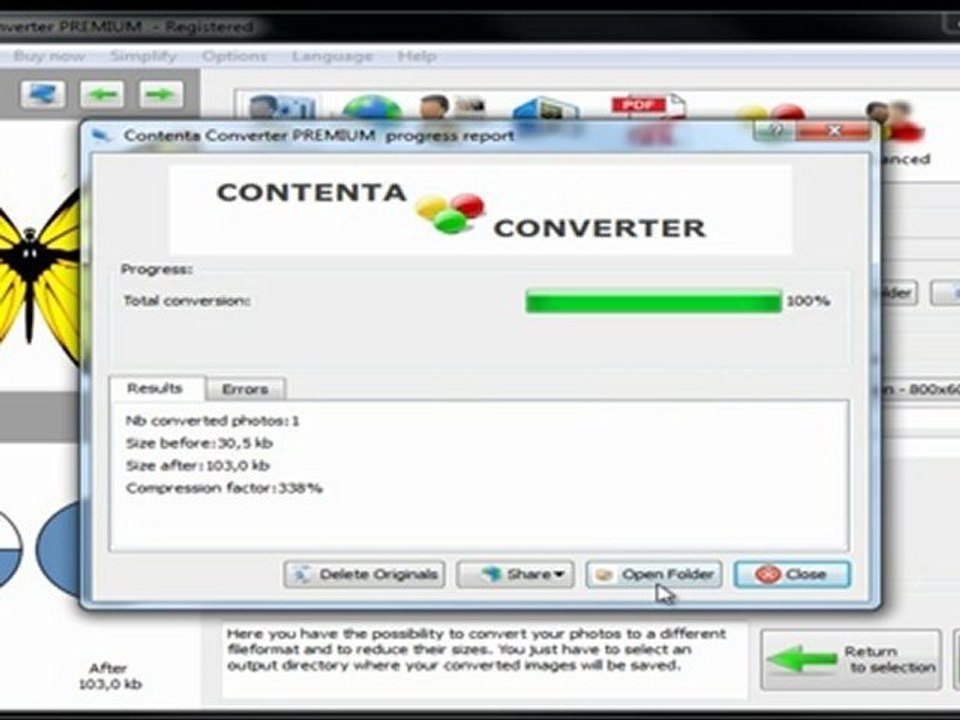Click the 'After 103,0 kb' label
This screenshot has height=720, width=960.
[x=110, y=676]
